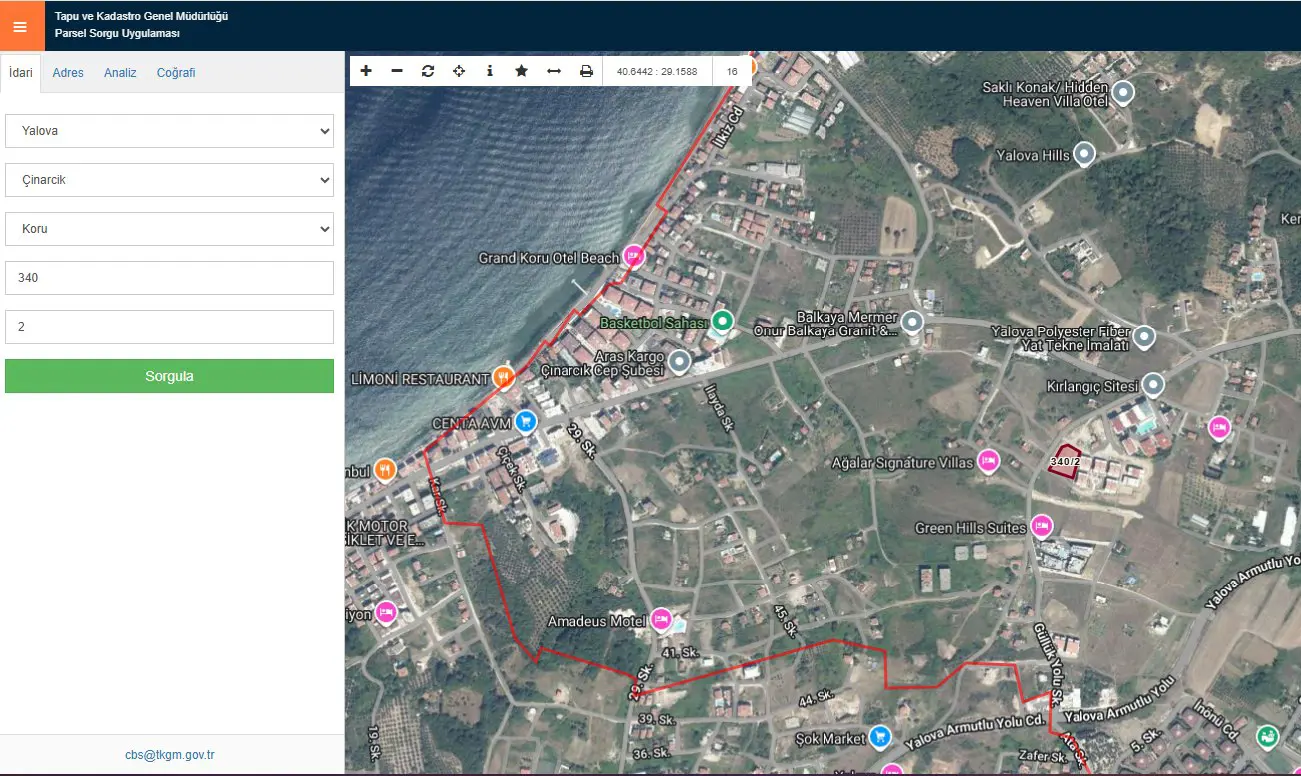The height and width of the screenshot is (776, 1301).
Task: Click the Parsel Sorgu Uygulaması header title
Action: [117, 34]
